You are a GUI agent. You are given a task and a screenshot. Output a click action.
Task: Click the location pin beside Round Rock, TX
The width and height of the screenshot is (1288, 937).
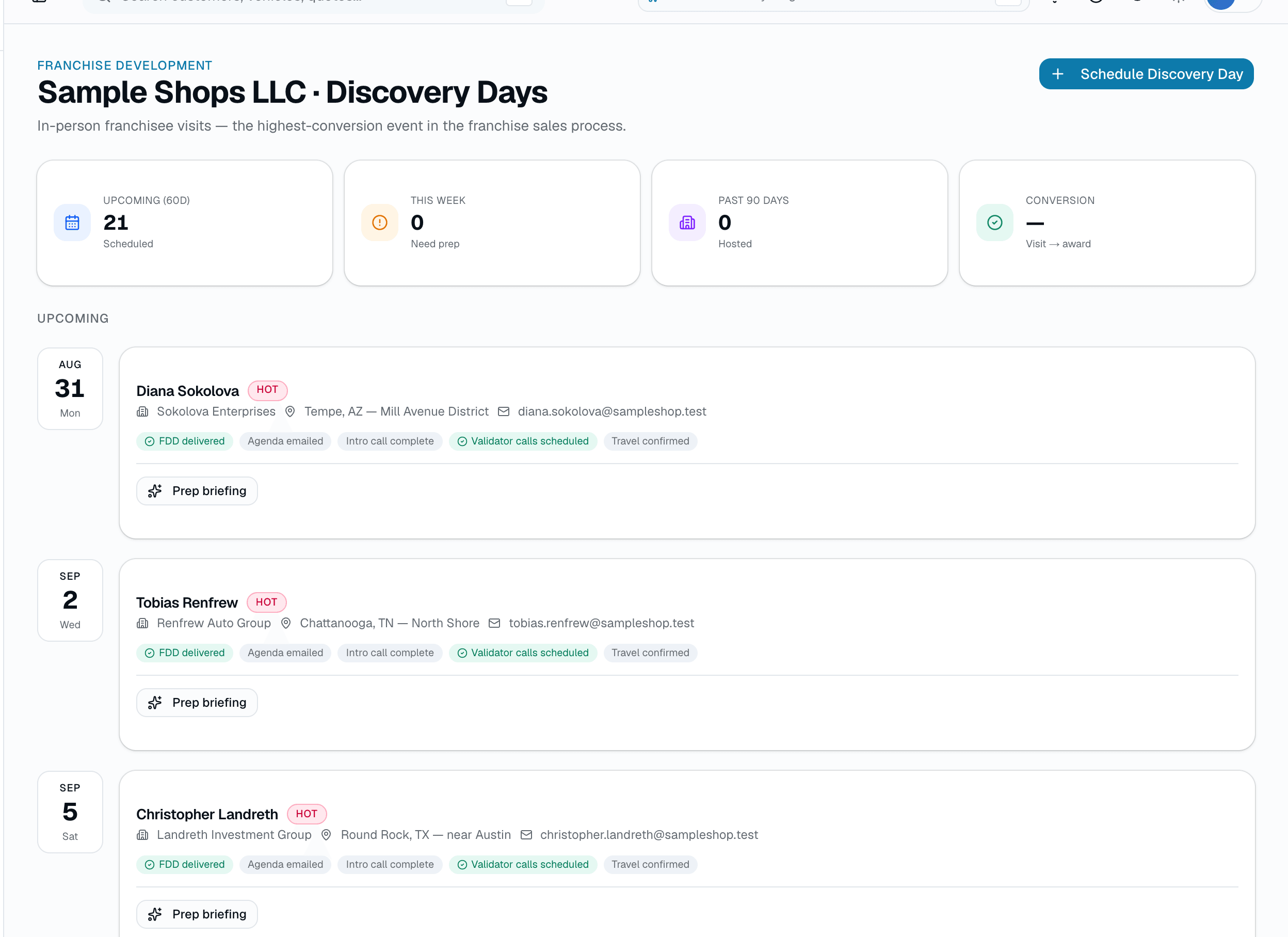(327, 835)
